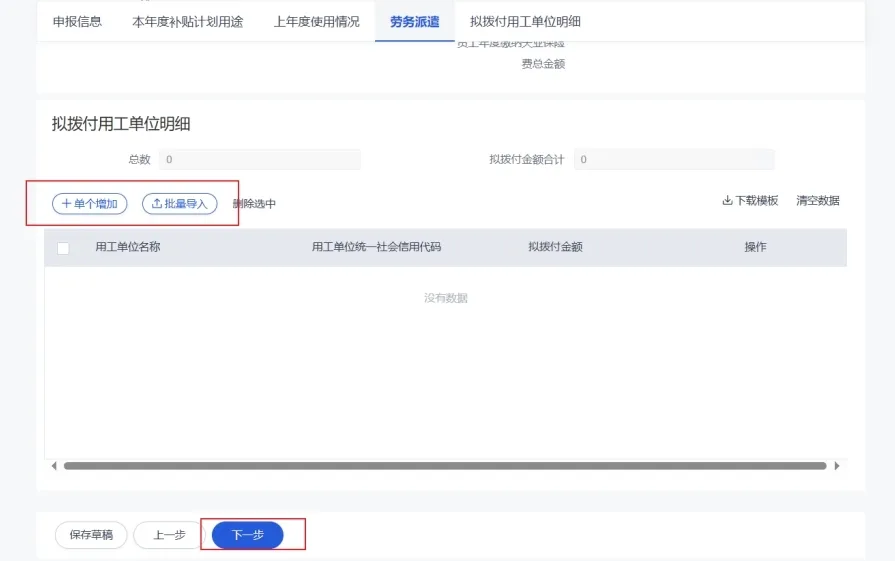
Task: Switch to the 申报信息 tab
Action: (77, 21)
